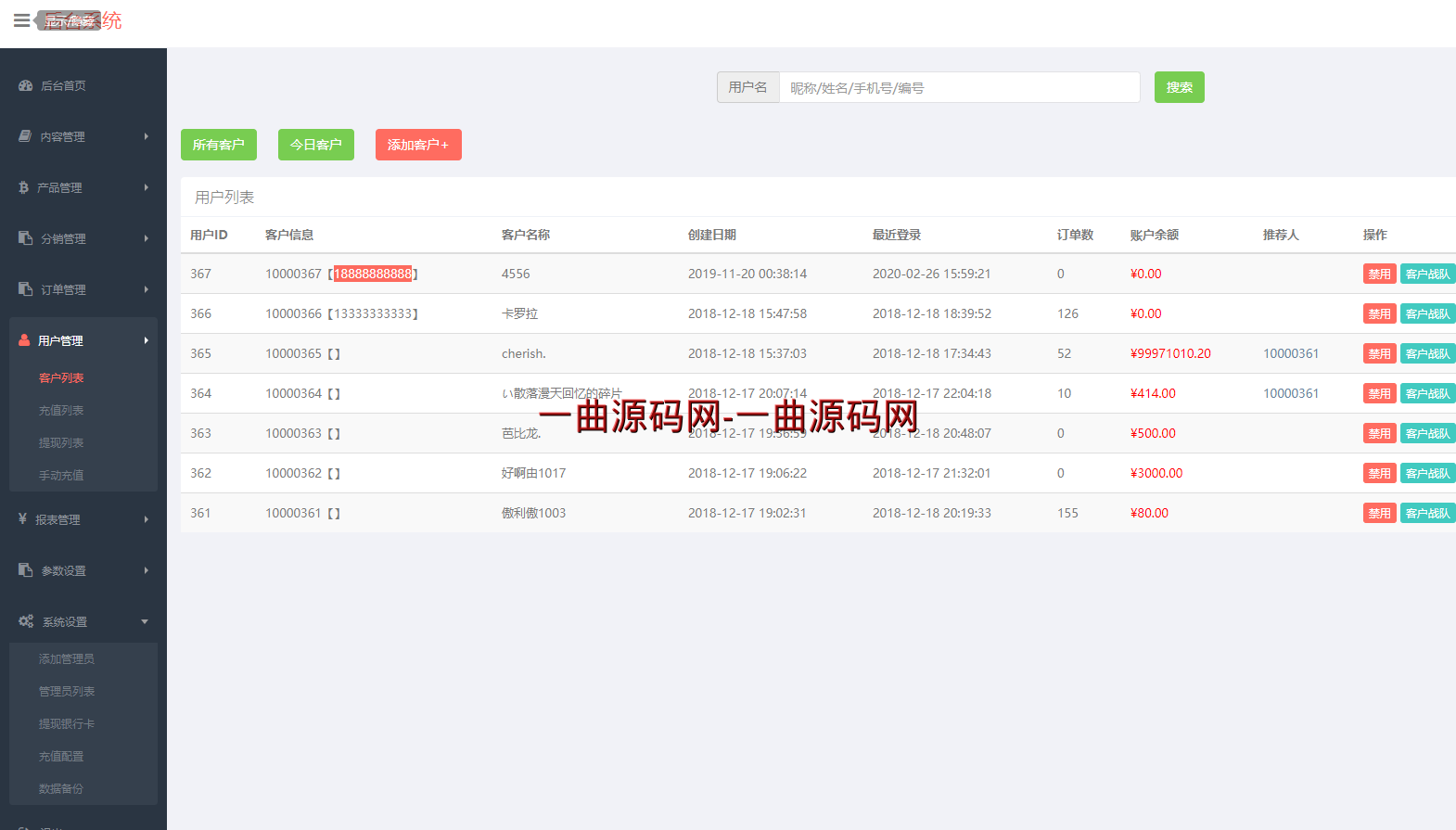Click the copy icon beside 分销管理

click(x=26, y=238)
